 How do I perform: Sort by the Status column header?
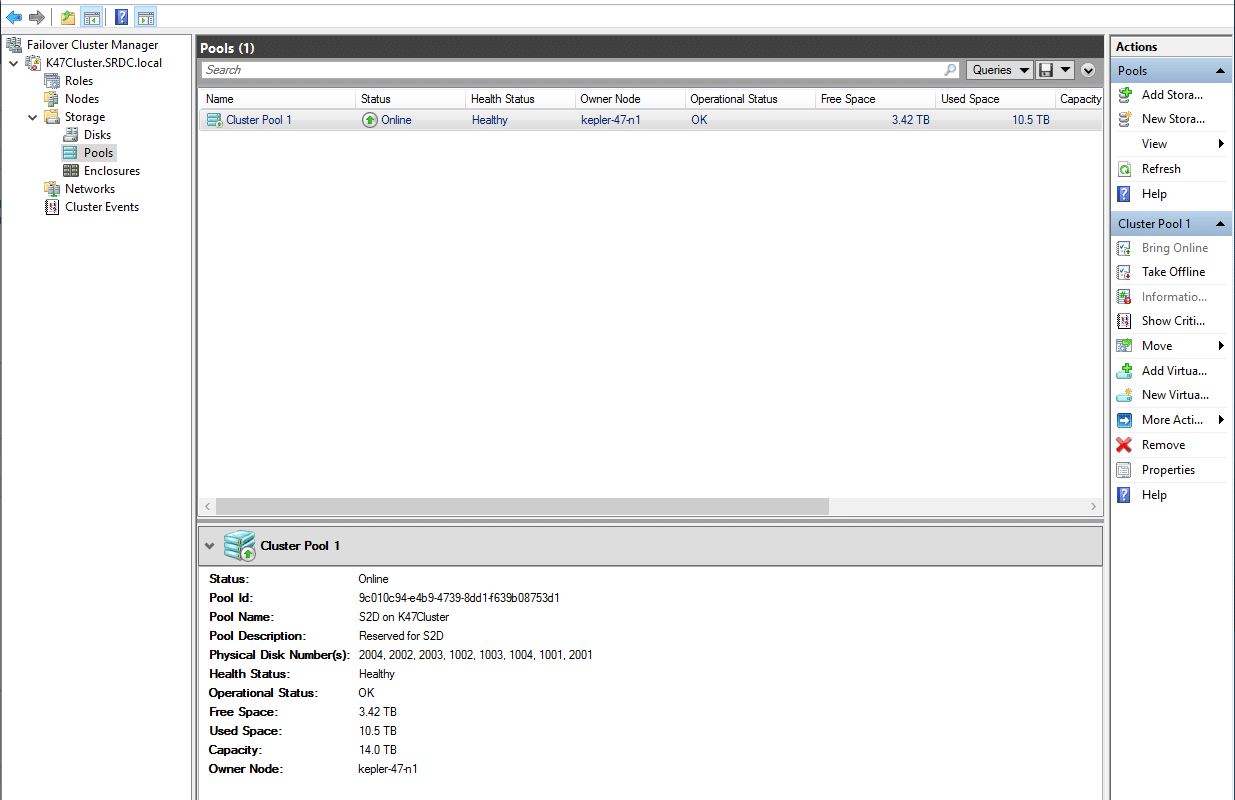click(x=410, y=99)
